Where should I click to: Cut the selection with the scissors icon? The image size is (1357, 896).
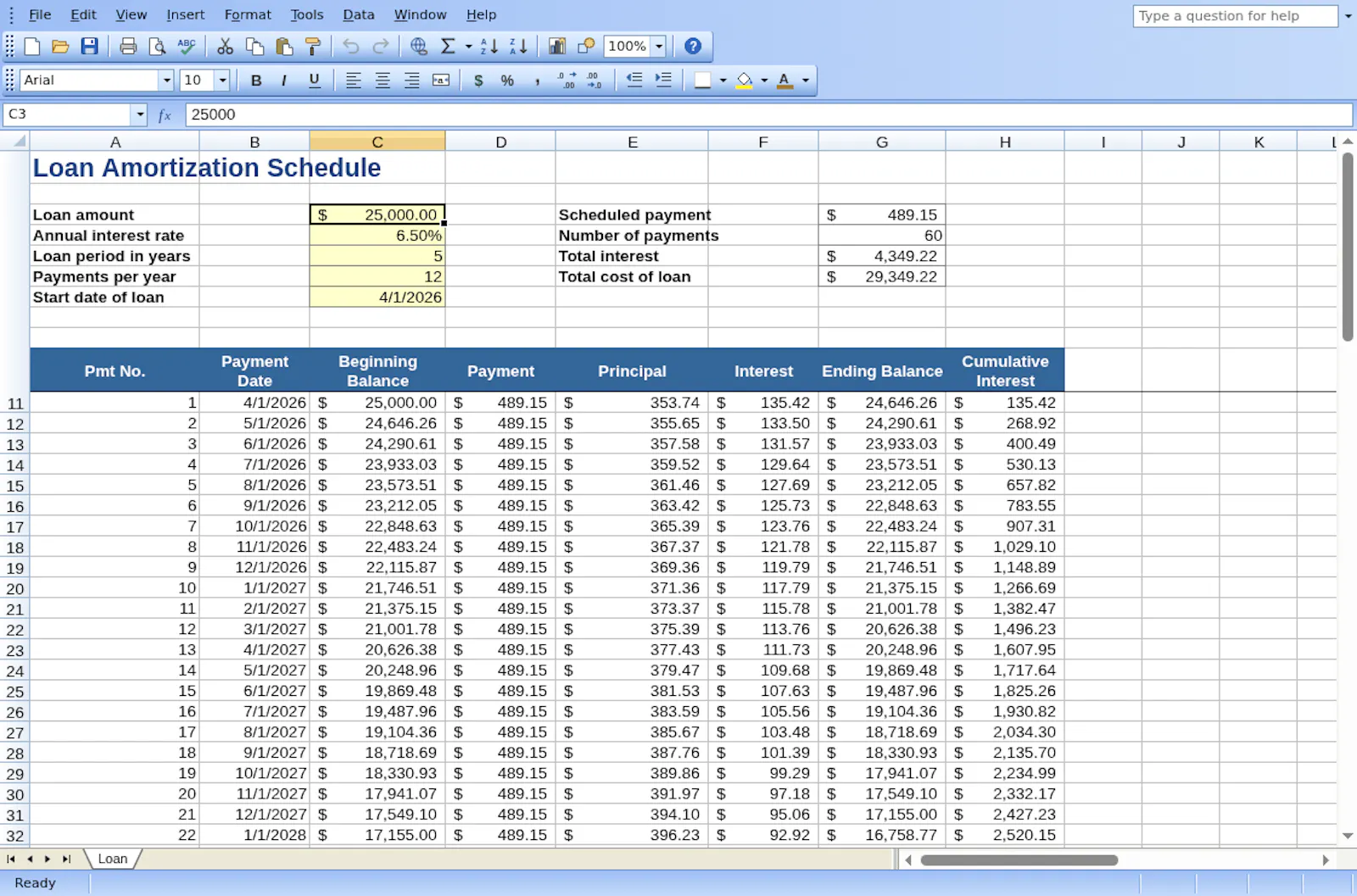pos(225,47)
